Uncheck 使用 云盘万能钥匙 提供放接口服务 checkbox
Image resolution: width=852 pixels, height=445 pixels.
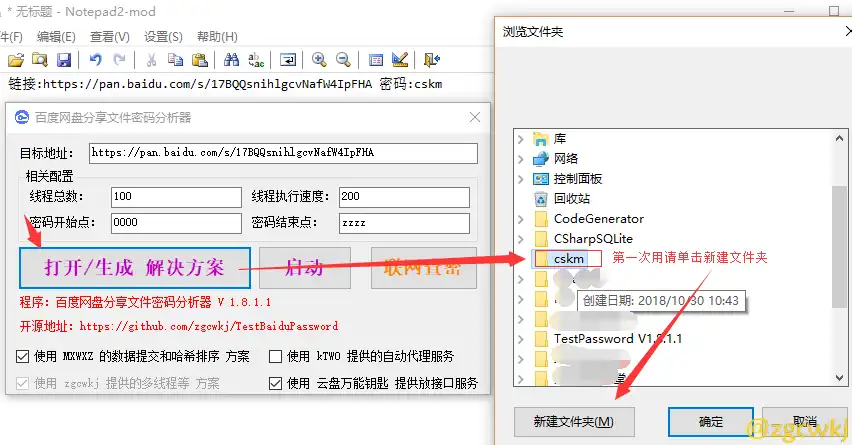(x=275, y=384)
